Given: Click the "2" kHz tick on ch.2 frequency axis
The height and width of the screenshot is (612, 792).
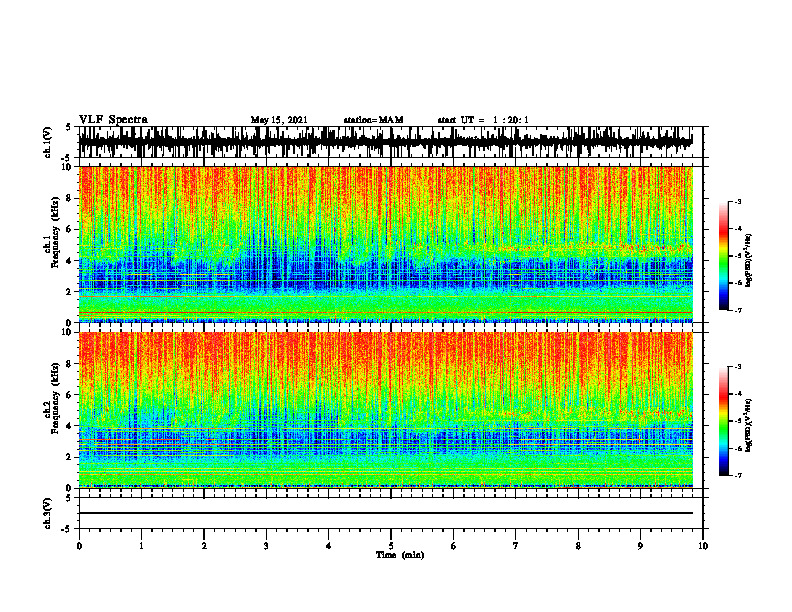Looking at the screenshot, I should click(70, 457).
